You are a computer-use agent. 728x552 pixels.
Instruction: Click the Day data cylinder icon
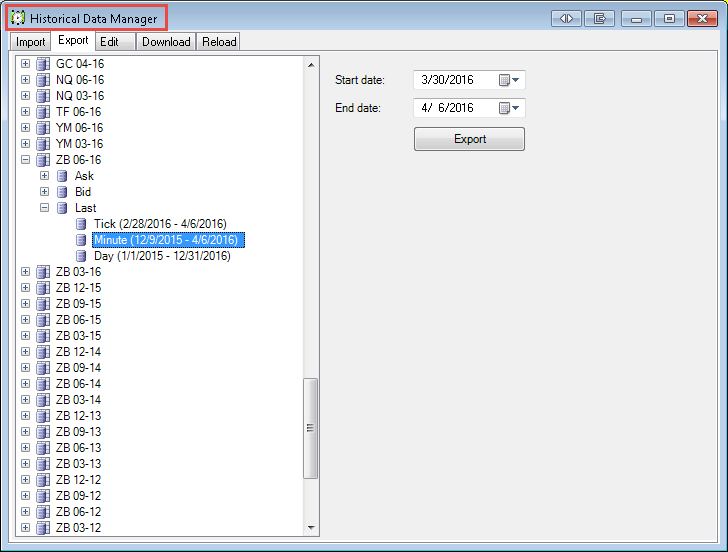click(x=81, y=256)
